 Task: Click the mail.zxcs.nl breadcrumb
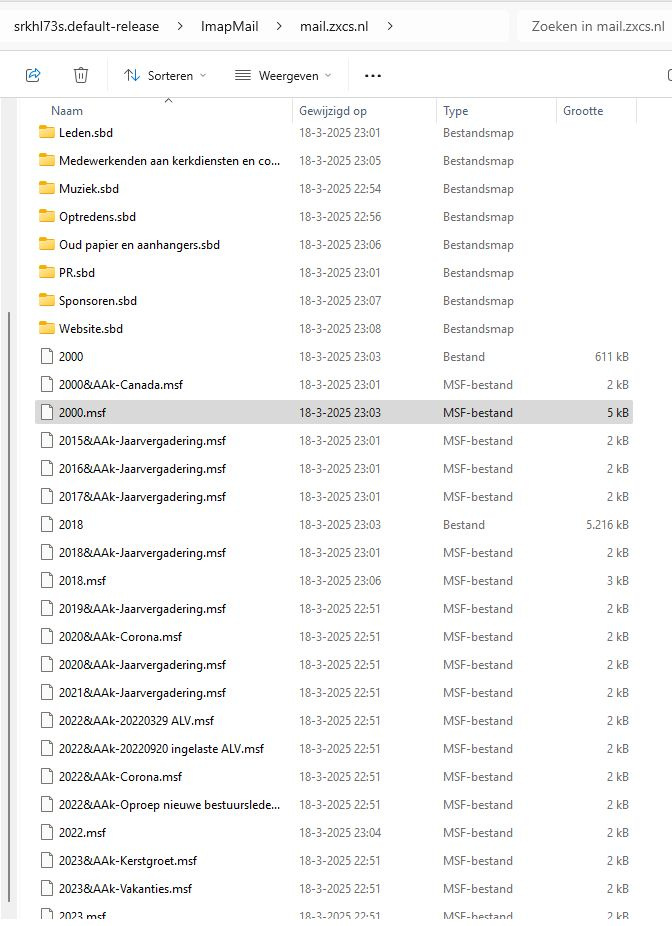pos(334,27)
